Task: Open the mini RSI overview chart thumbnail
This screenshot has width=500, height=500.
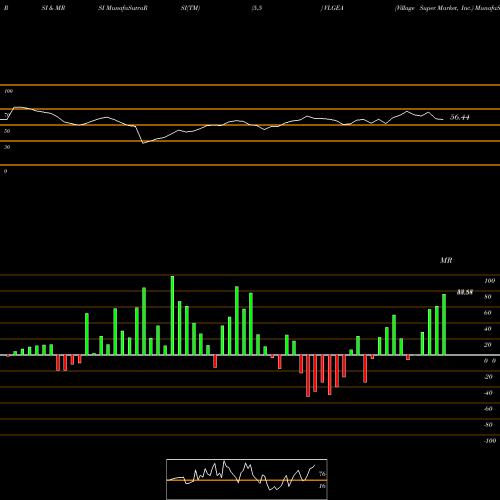Action: tap(247, 479)
